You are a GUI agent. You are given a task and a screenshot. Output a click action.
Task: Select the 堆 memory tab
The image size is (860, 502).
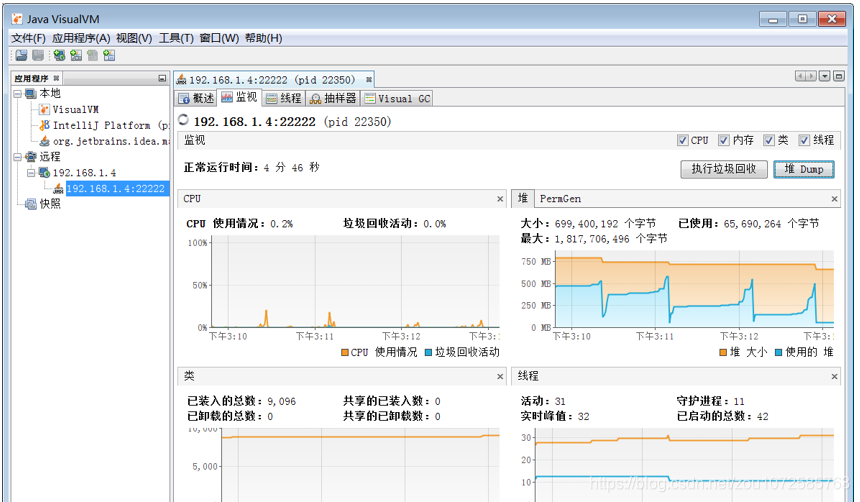click(523, 199)
